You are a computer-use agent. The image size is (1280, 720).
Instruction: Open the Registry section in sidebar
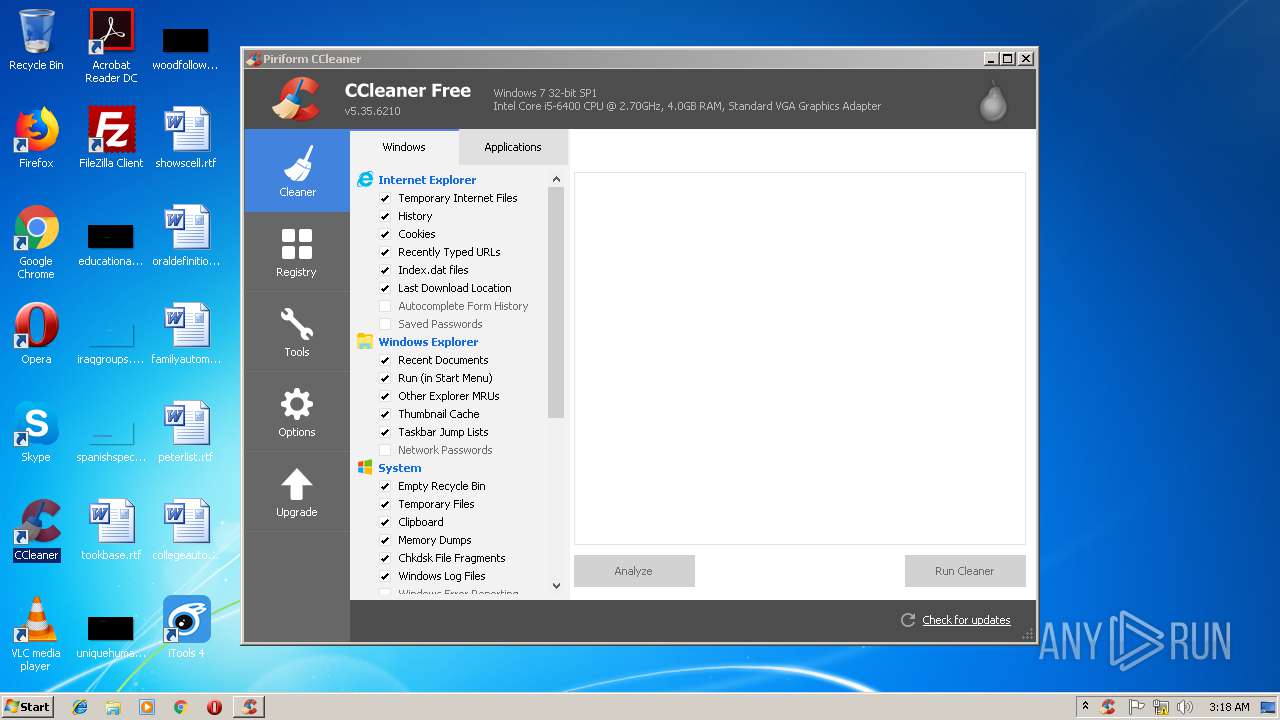point(297,252)
